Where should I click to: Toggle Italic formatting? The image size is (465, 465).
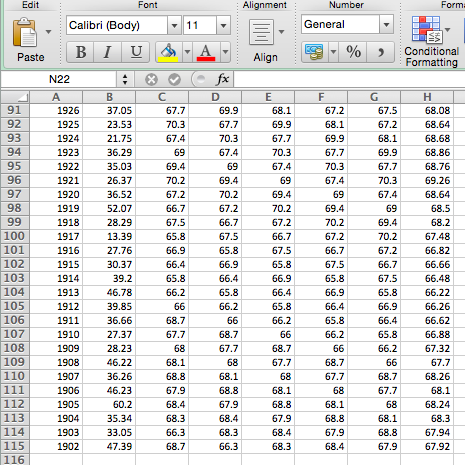point(108,52)
